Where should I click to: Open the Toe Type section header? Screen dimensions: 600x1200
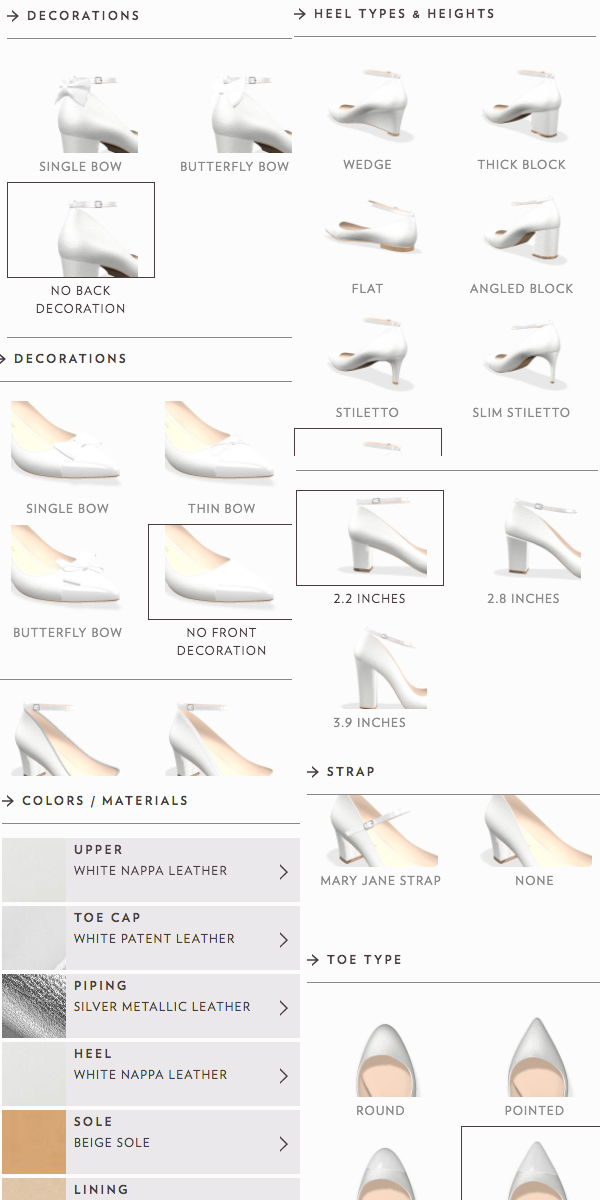click(355, 960)
